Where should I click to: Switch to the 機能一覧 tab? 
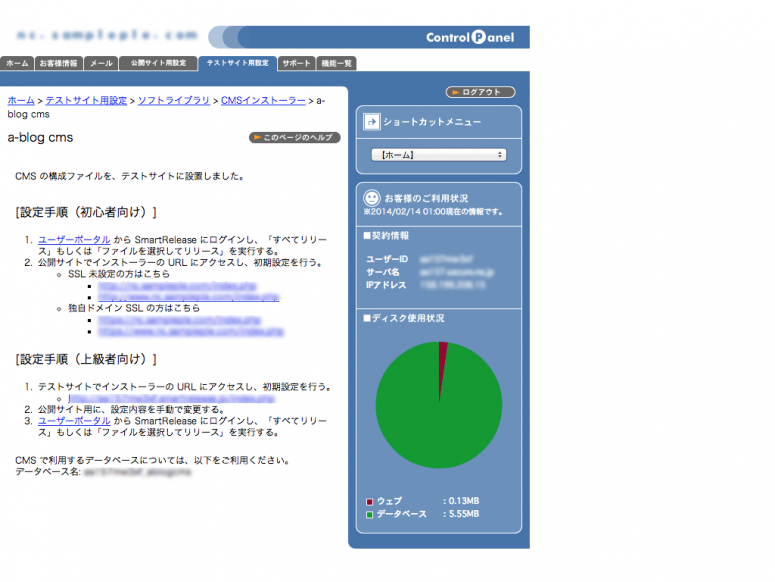[336, 63]
